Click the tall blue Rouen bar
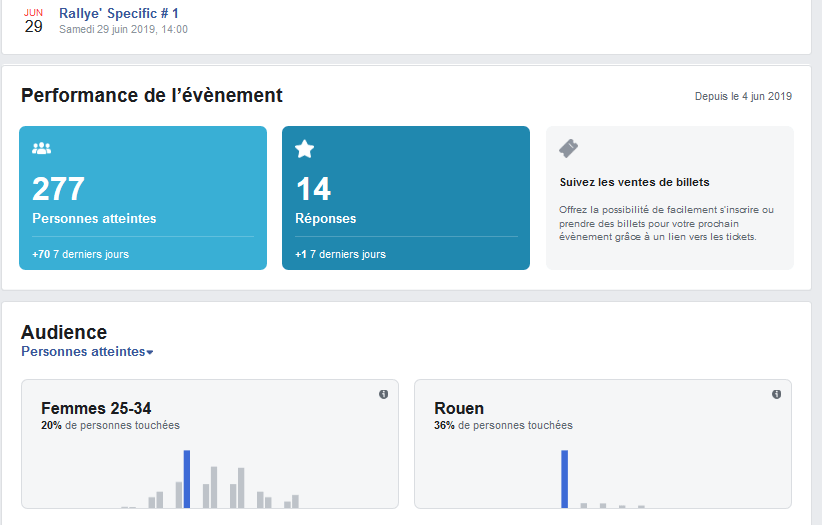Image resolution: width=822 pixels, height=525 pixels. tap(564, 479)
